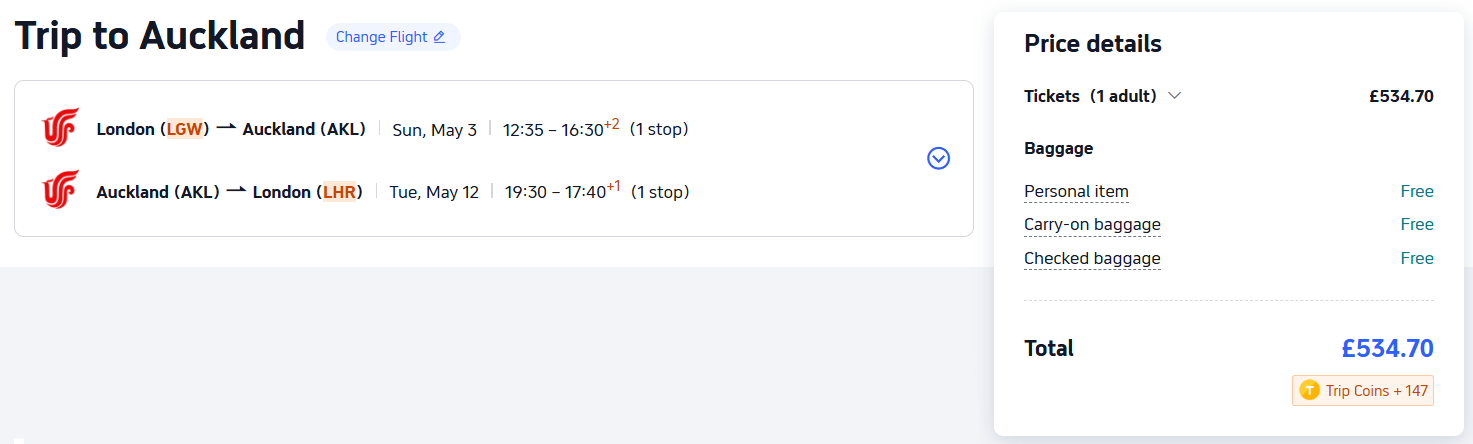Click the return flight (1 stop) label
The height and width of the screenshot is (444, 1473).
coord(660,191)
